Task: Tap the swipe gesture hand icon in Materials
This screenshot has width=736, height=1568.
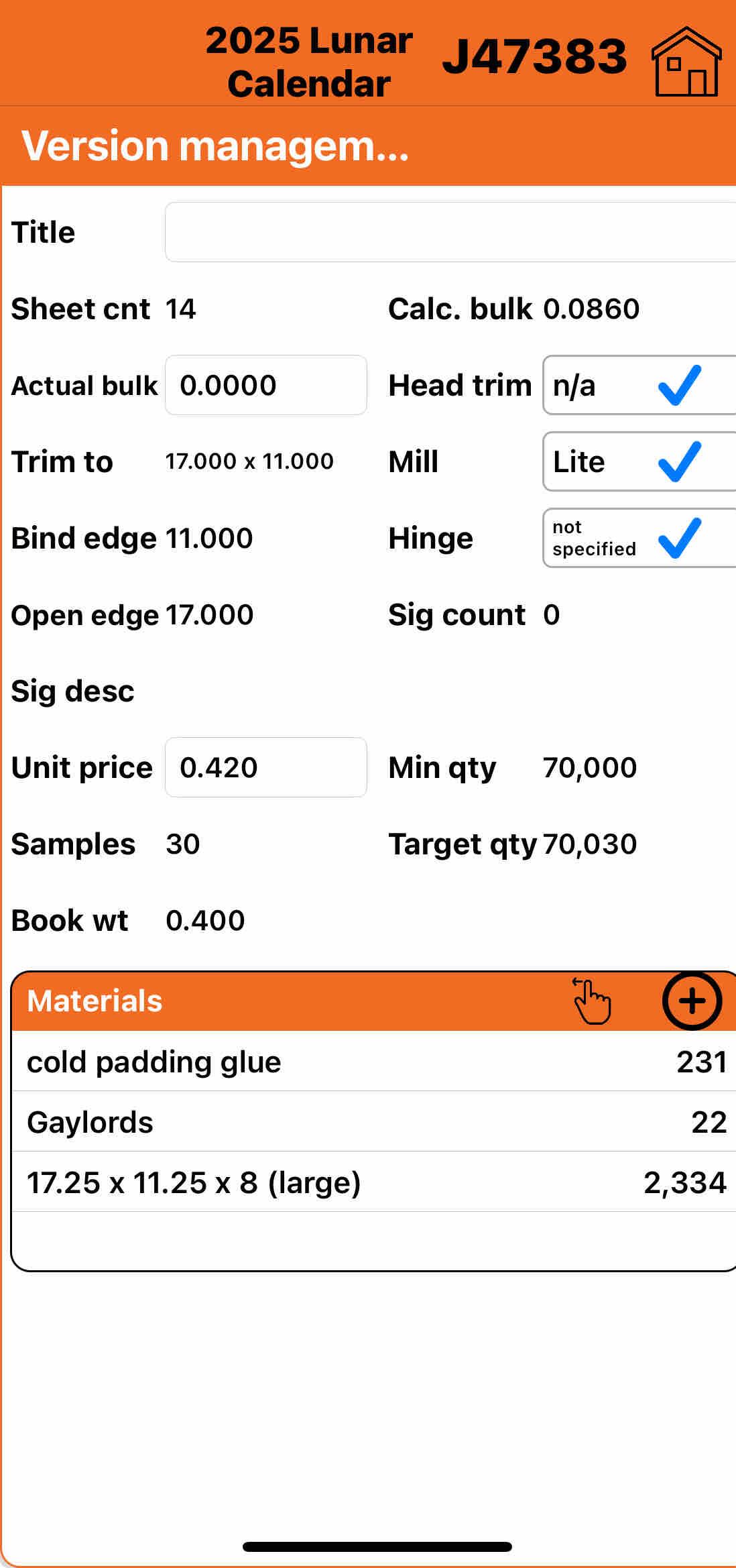Action: click(x=592, y=1001)
